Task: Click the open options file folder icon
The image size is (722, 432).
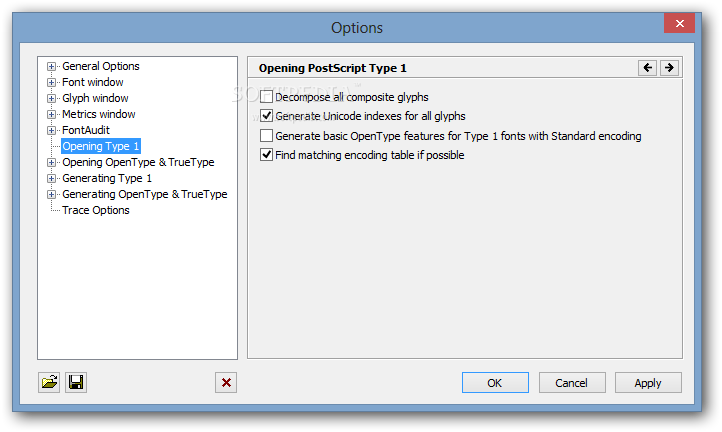Action: pos(49,382)
